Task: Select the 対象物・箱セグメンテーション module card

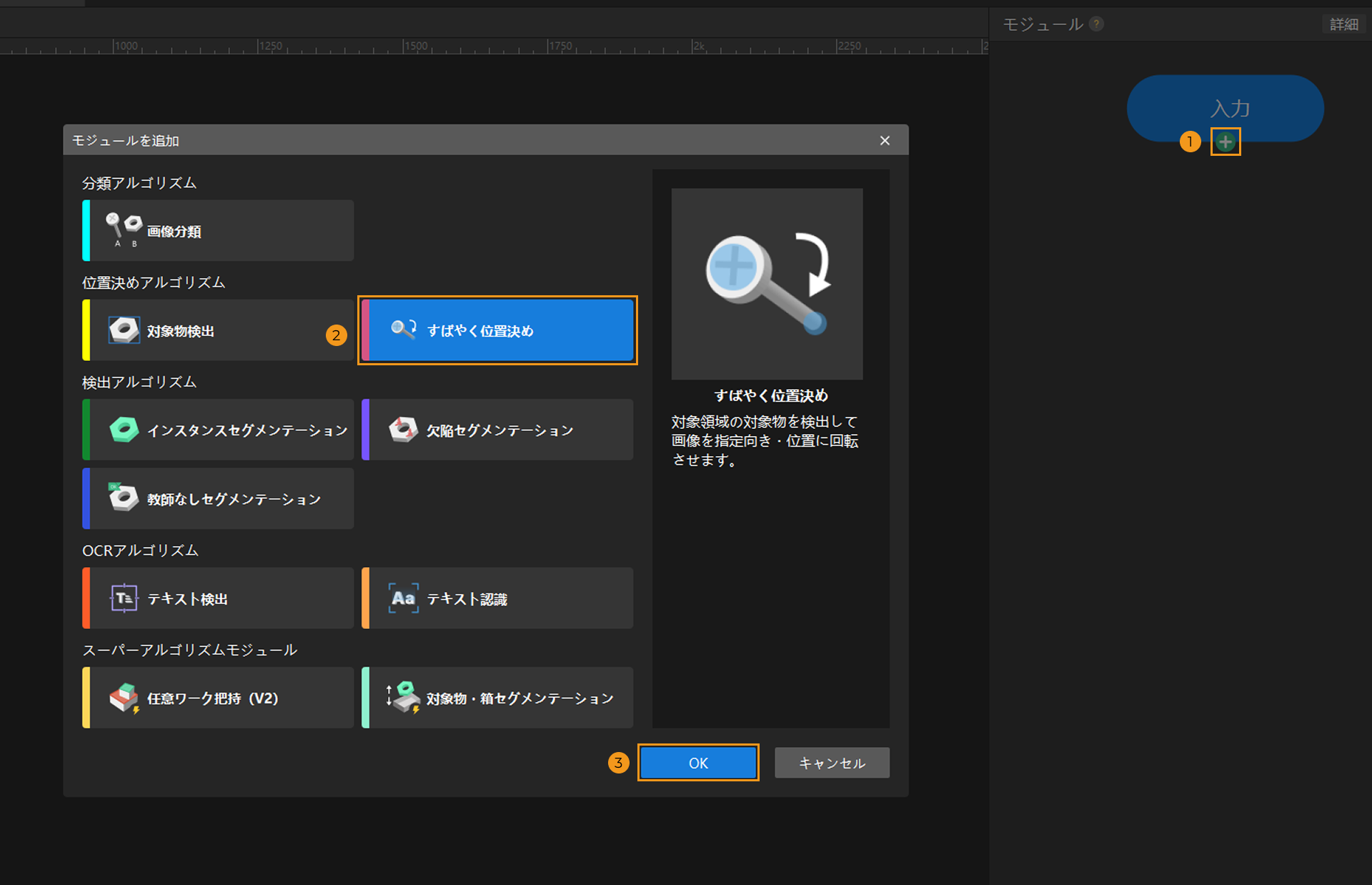Action: [x=497, y=698]
